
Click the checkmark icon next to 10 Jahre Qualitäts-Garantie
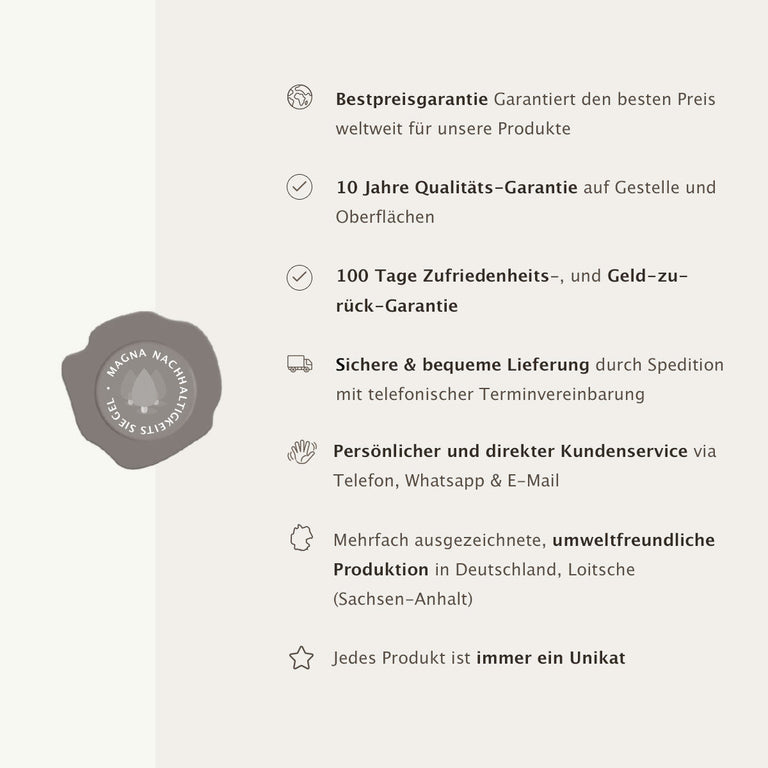(300, 187)
